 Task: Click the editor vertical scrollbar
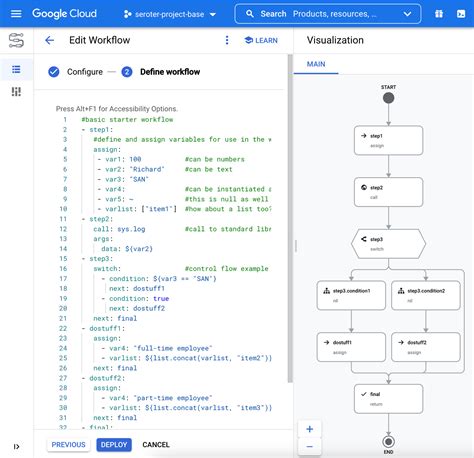coord(290,218)
